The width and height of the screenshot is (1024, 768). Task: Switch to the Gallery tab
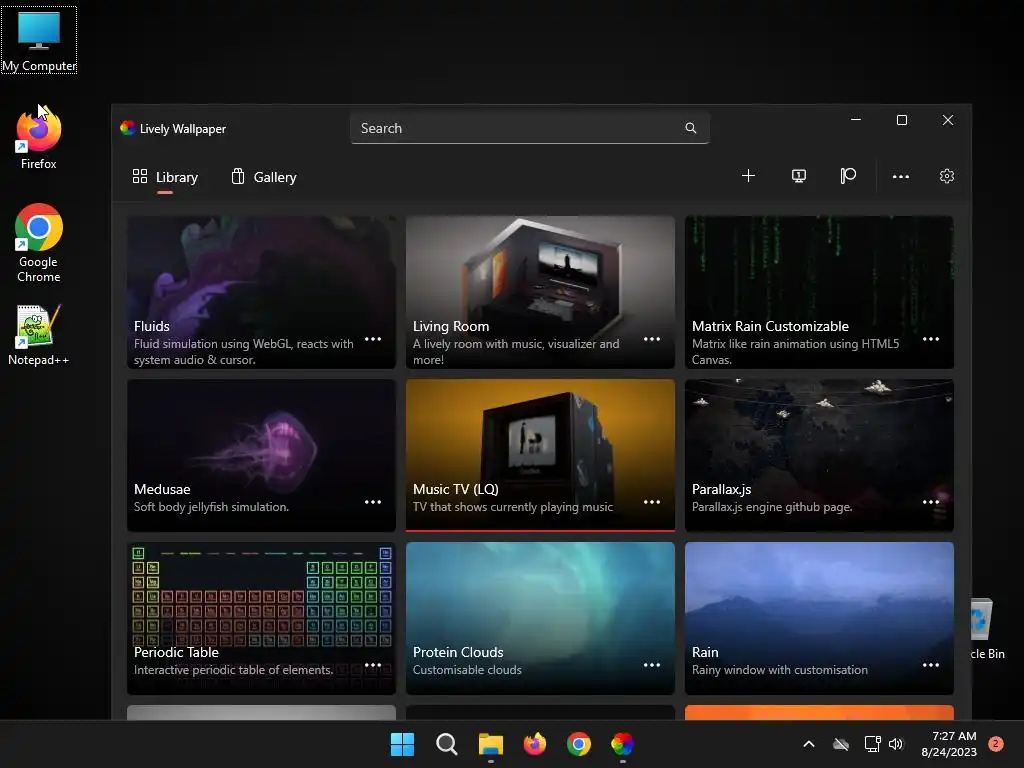tap(264, 177)
